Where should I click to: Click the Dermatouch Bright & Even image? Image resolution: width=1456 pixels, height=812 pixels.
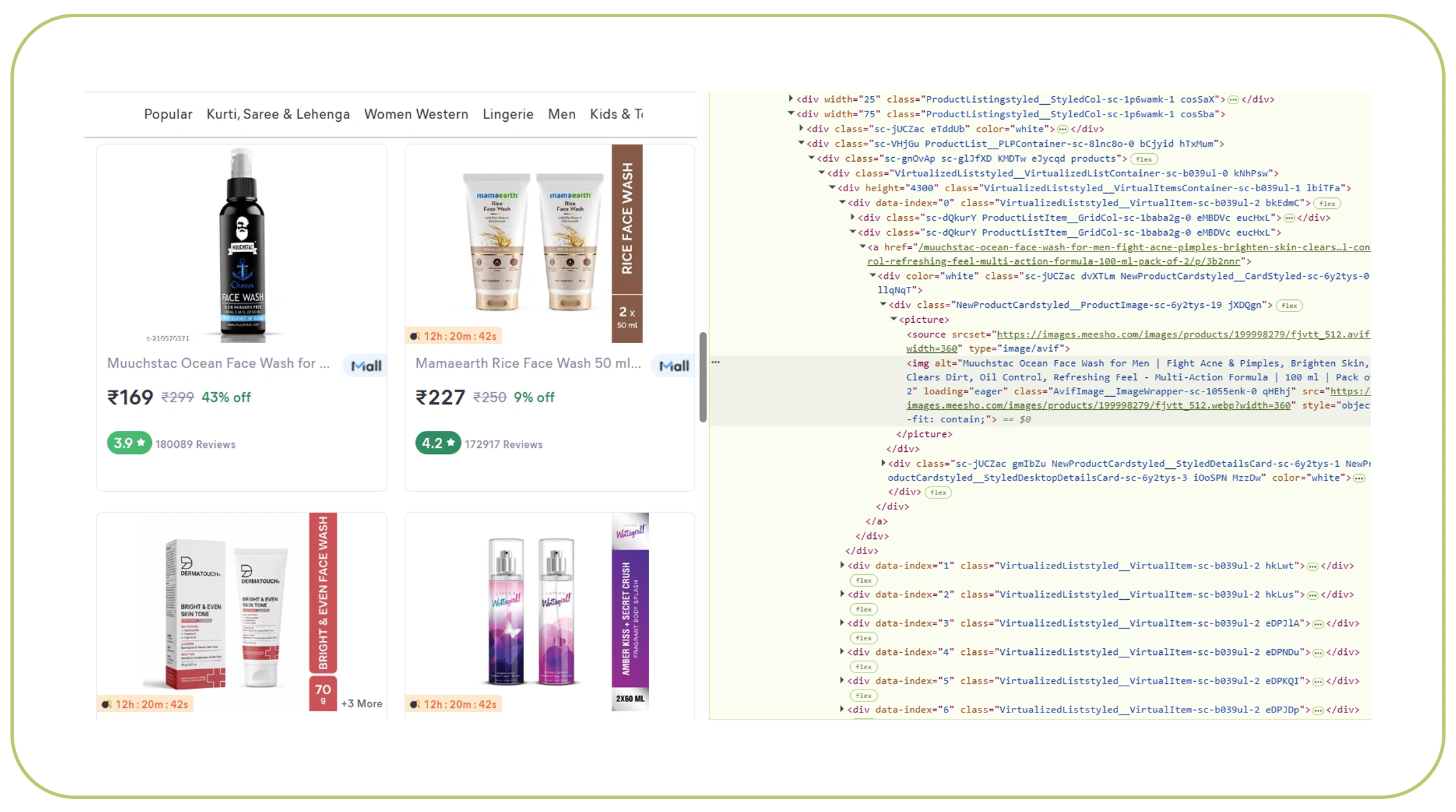[x=241, y=612]
